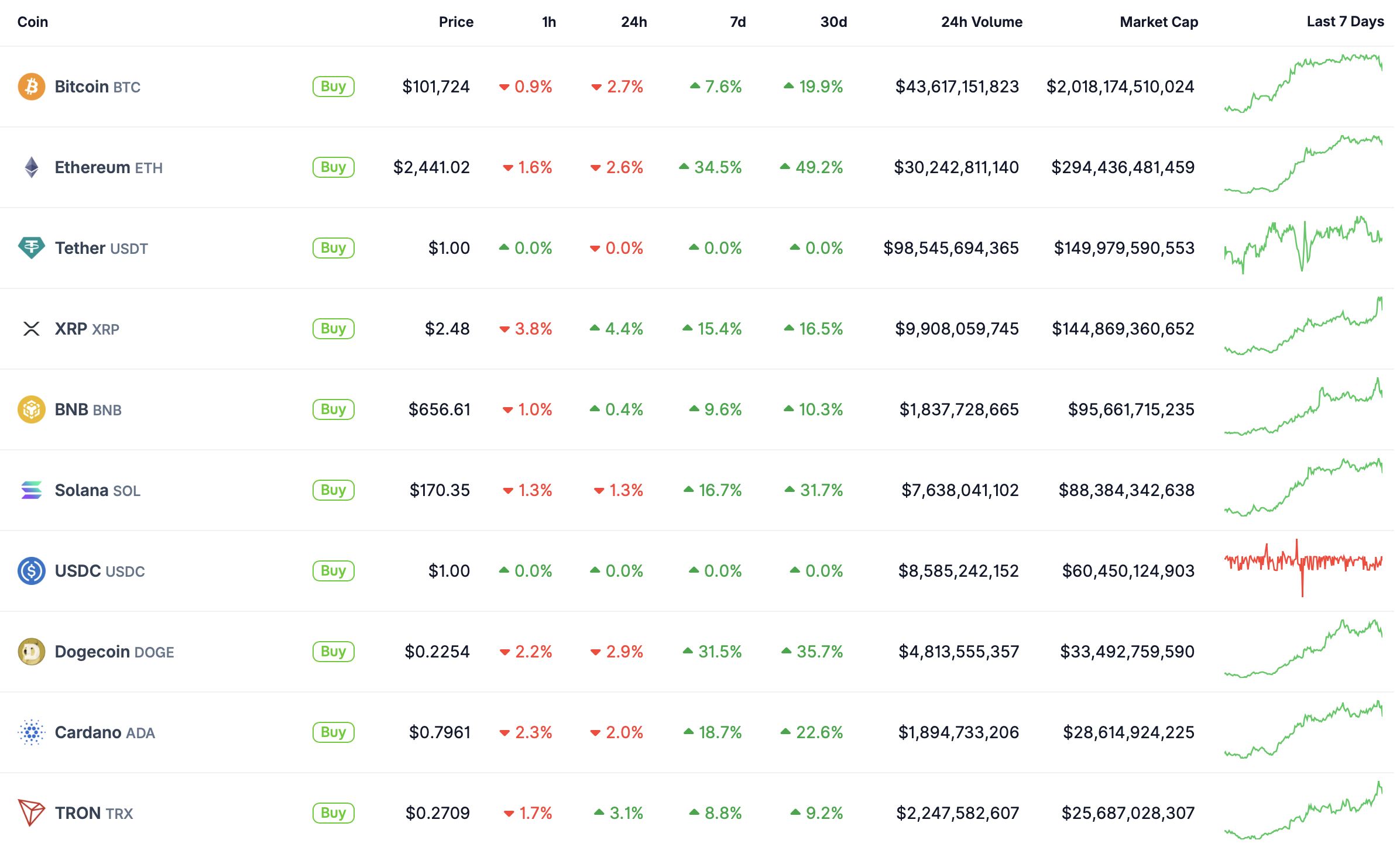
Task: Click the Solana striped logo icon
Action: (32, 490)
